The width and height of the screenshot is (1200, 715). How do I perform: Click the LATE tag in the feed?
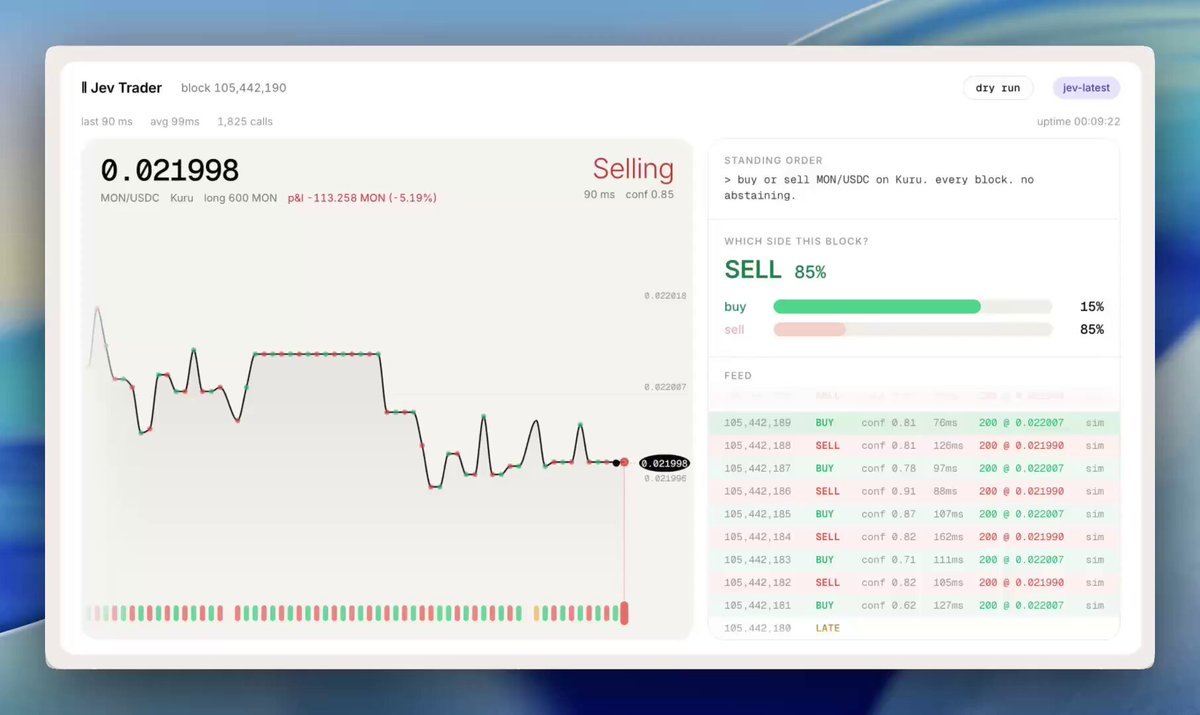point(828,628)
